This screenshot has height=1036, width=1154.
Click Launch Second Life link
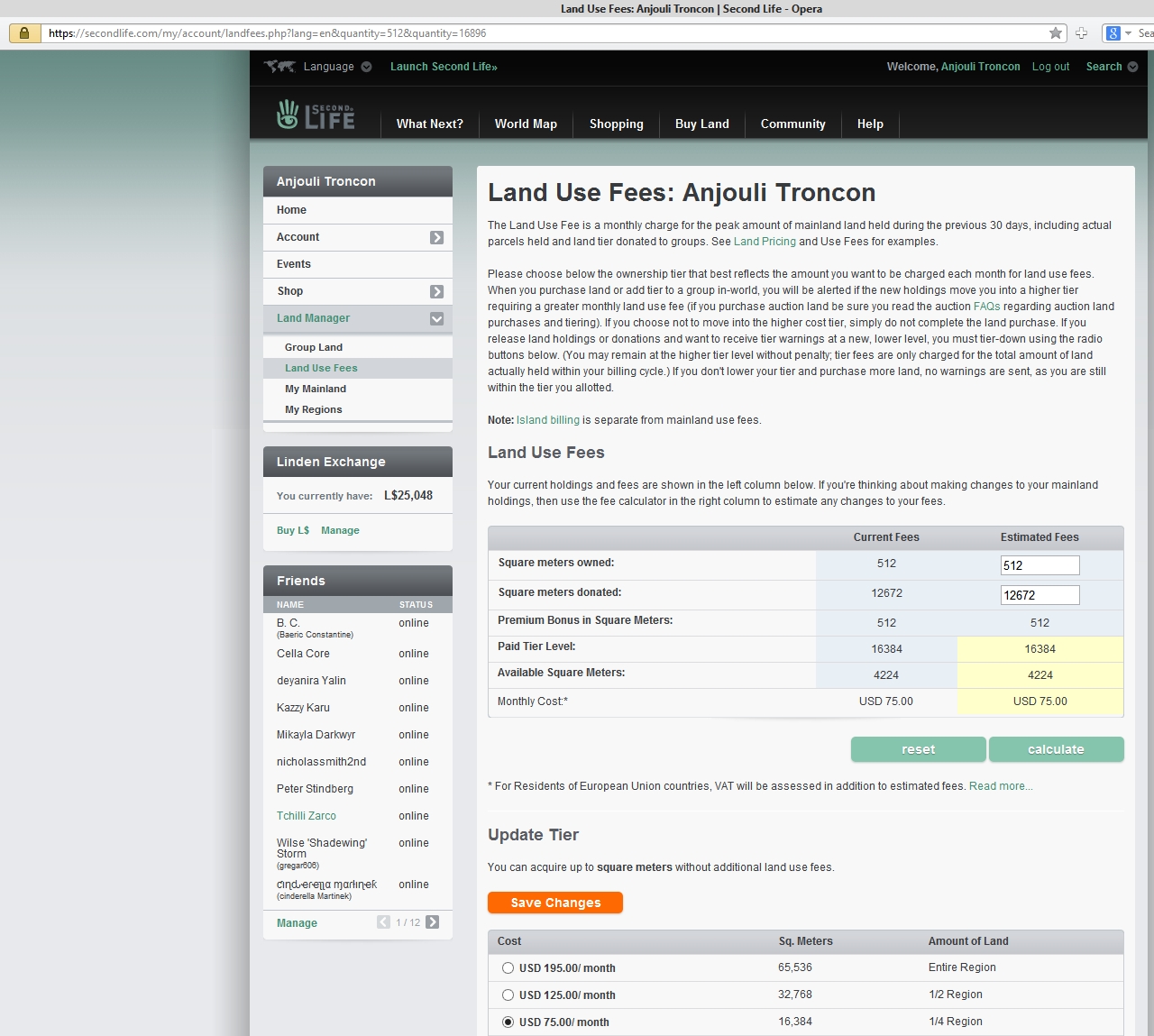[444, 67]
